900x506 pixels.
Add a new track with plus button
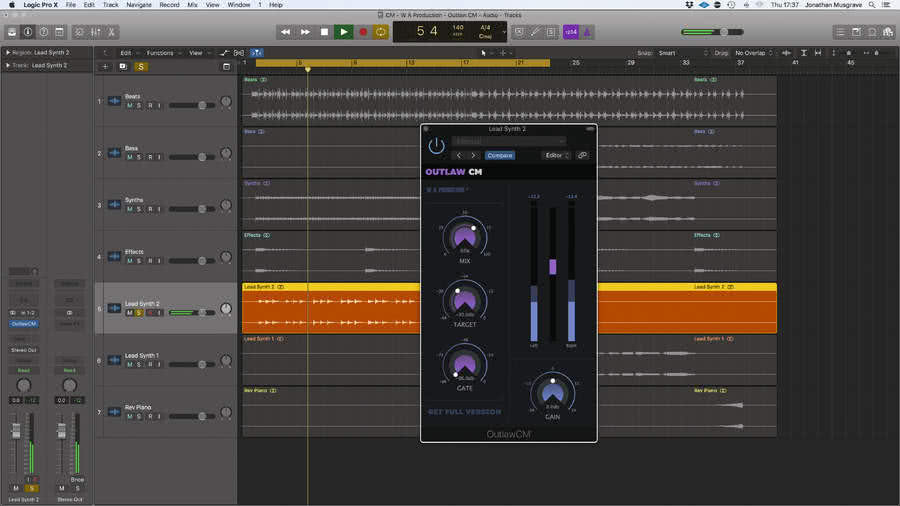105,67
